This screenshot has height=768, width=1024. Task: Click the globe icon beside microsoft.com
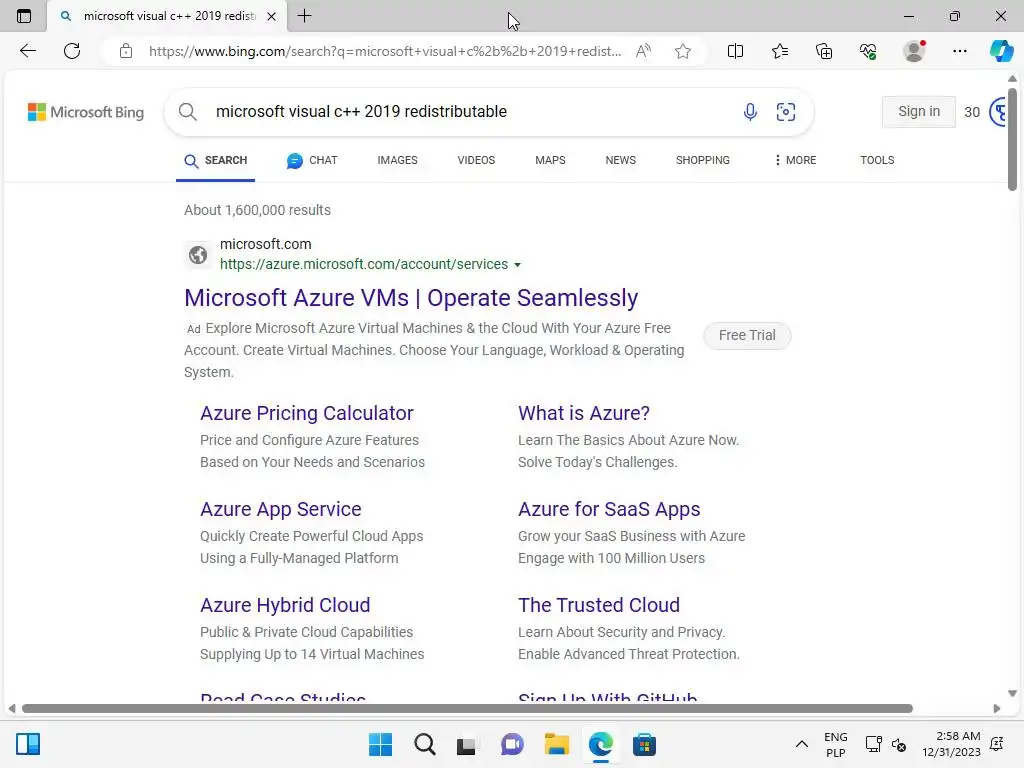point(198,255)
